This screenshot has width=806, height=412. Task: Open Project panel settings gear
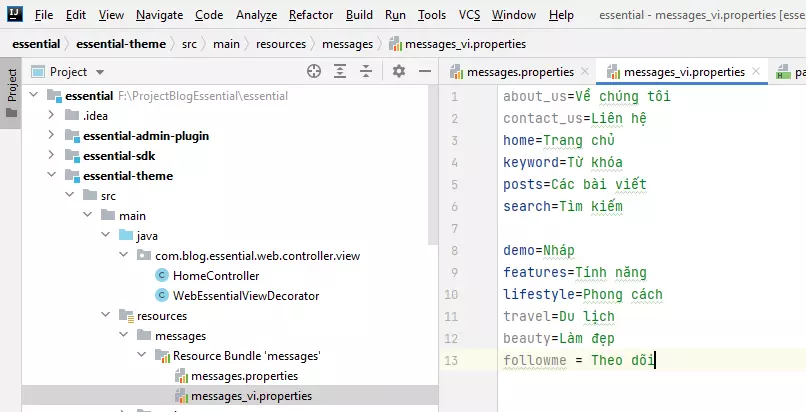tap(398, 71)
